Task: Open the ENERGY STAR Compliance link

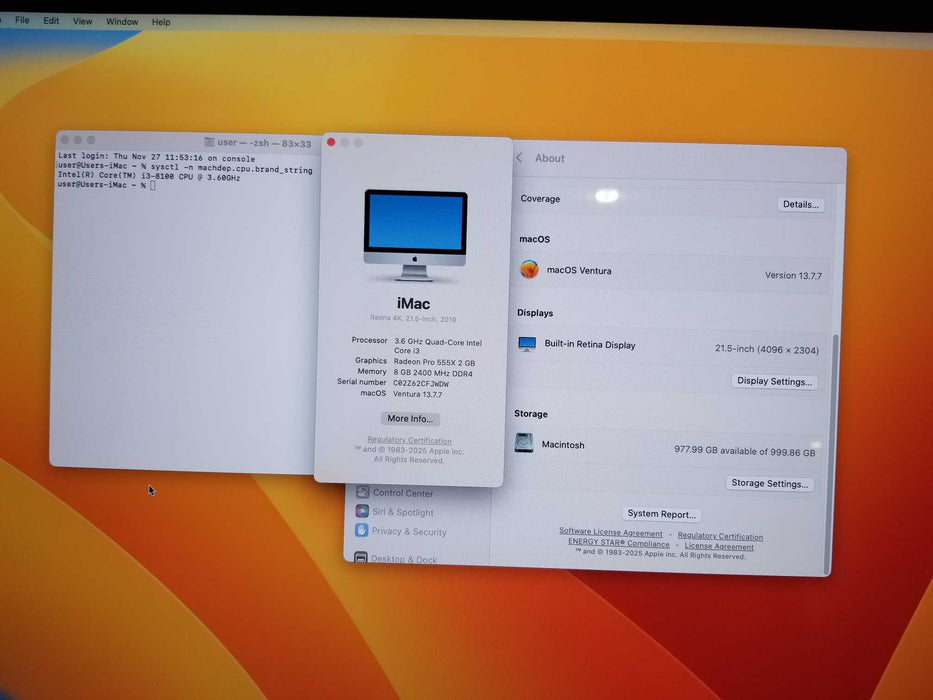Action: click(x=618, y=543)
